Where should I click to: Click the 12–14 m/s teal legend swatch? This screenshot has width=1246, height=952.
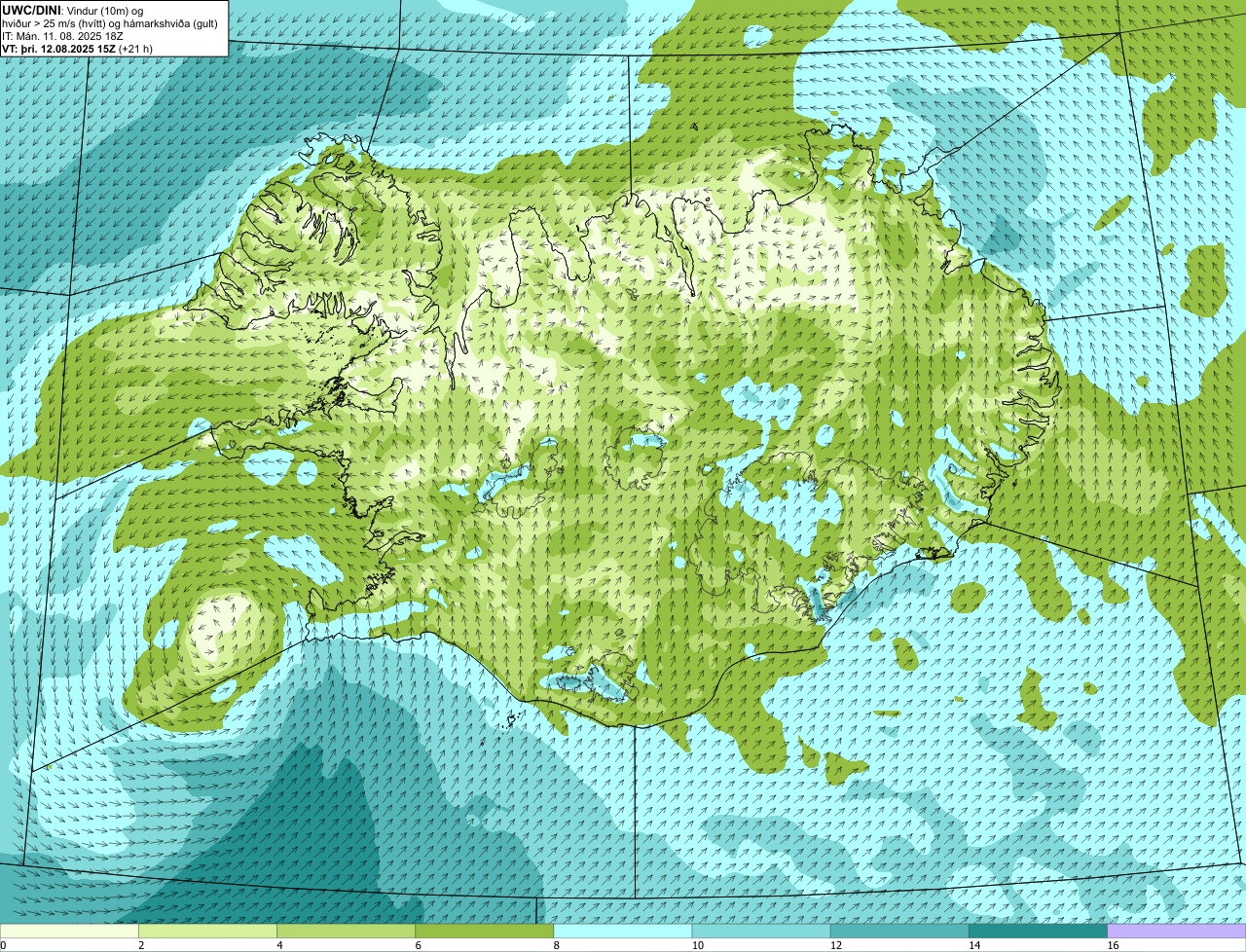click(x=899, y=931)
